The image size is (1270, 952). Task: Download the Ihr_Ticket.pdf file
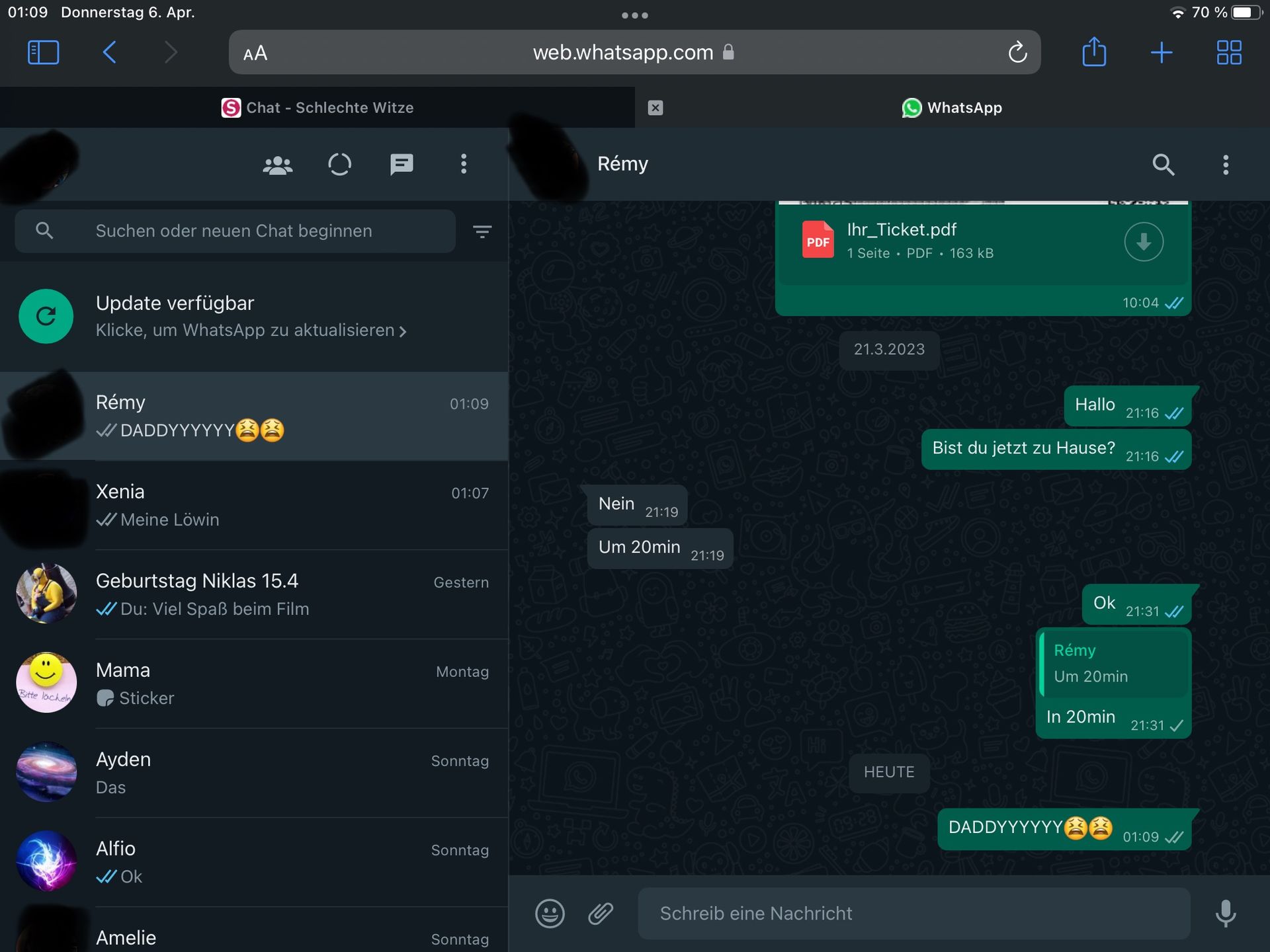[x=1143, y=242]
